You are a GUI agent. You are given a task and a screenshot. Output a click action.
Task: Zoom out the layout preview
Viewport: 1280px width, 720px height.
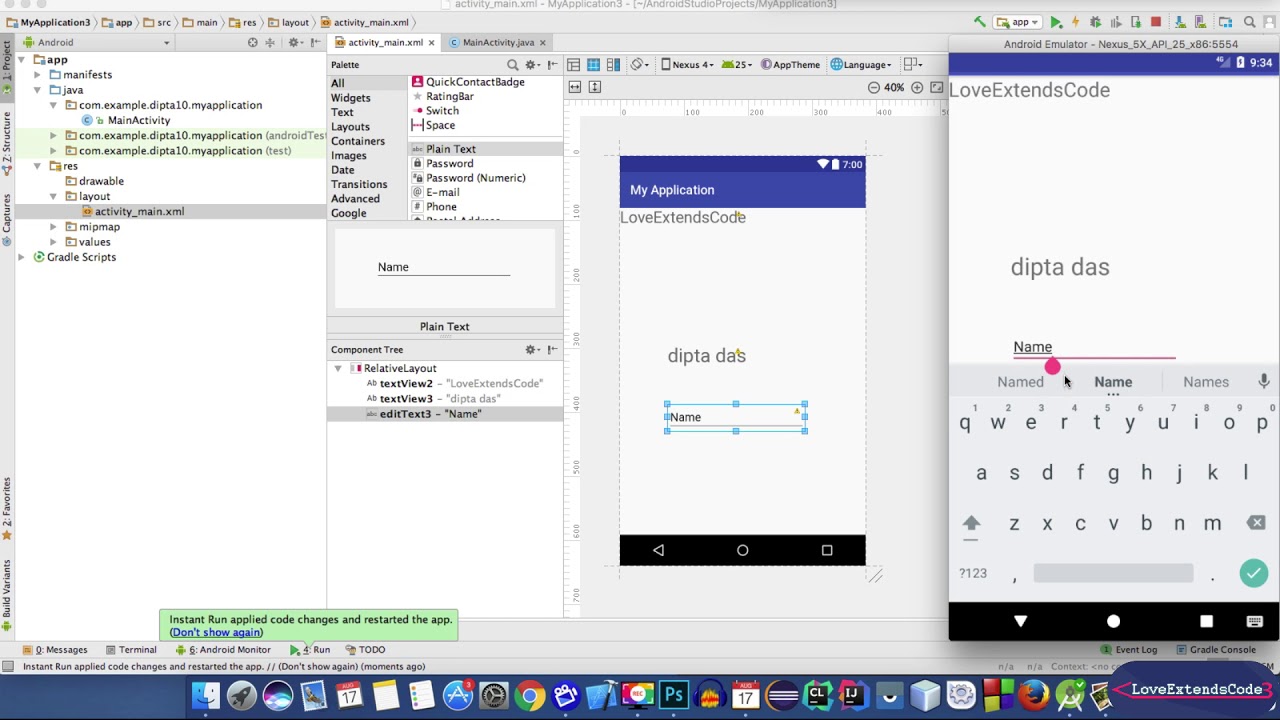[x=874, y=87]
